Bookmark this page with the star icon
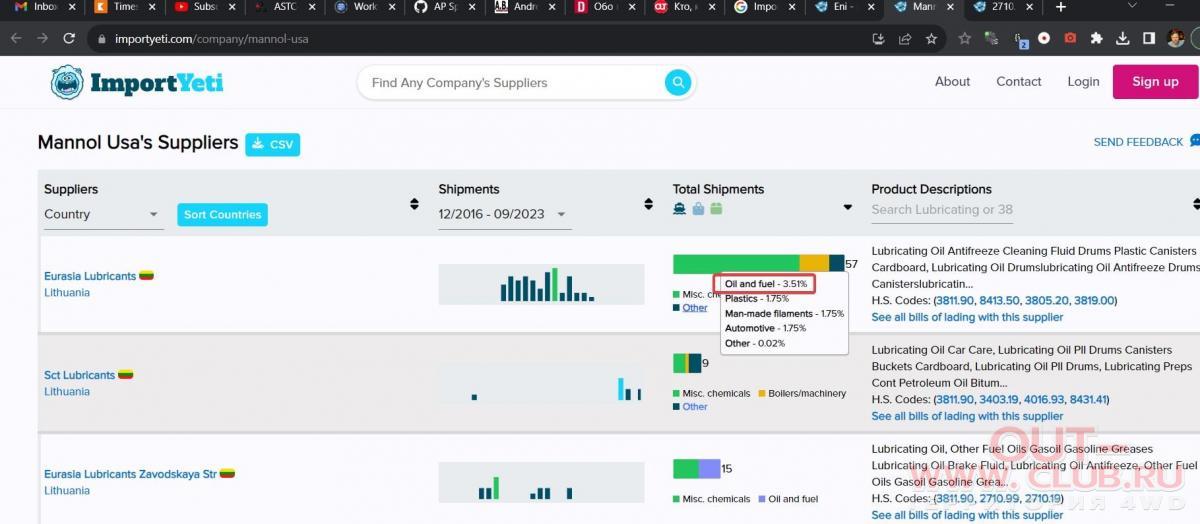 tap(931, 39)
